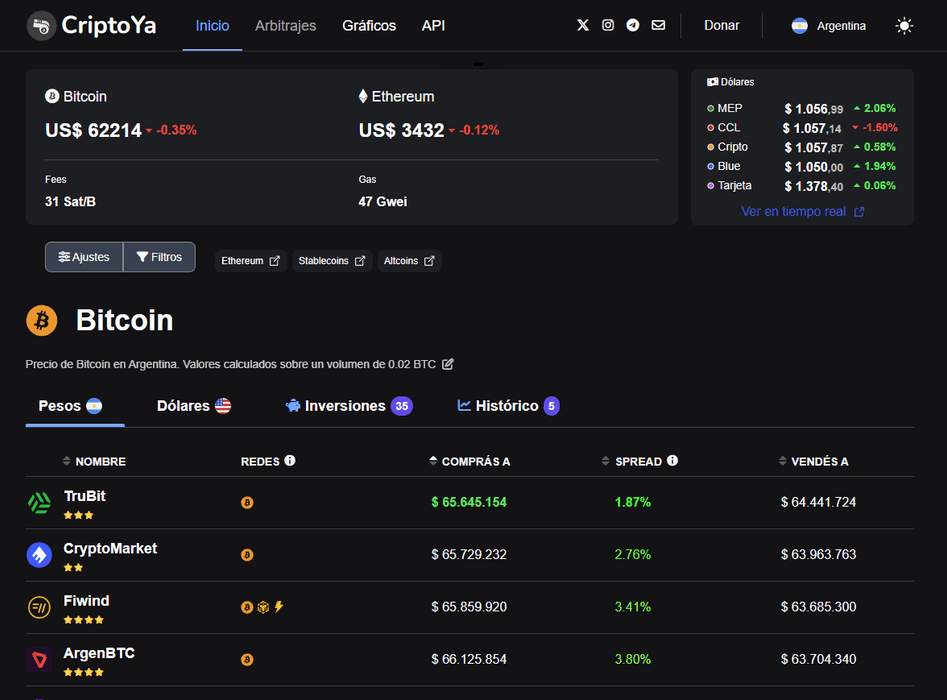Click Lightning network icon in Fiwind row
The width and height of the screenshot is (947, 700).
pos(279,607)
